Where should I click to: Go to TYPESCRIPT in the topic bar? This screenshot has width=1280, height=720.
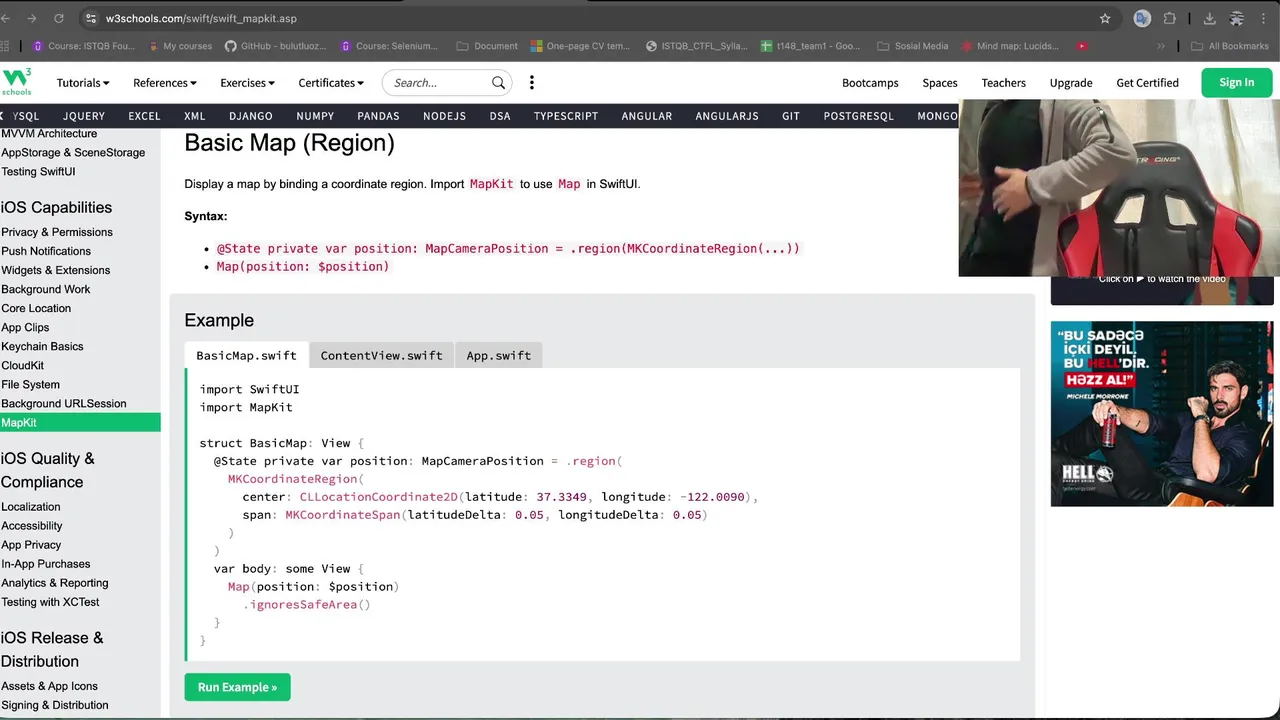point(565,116)
